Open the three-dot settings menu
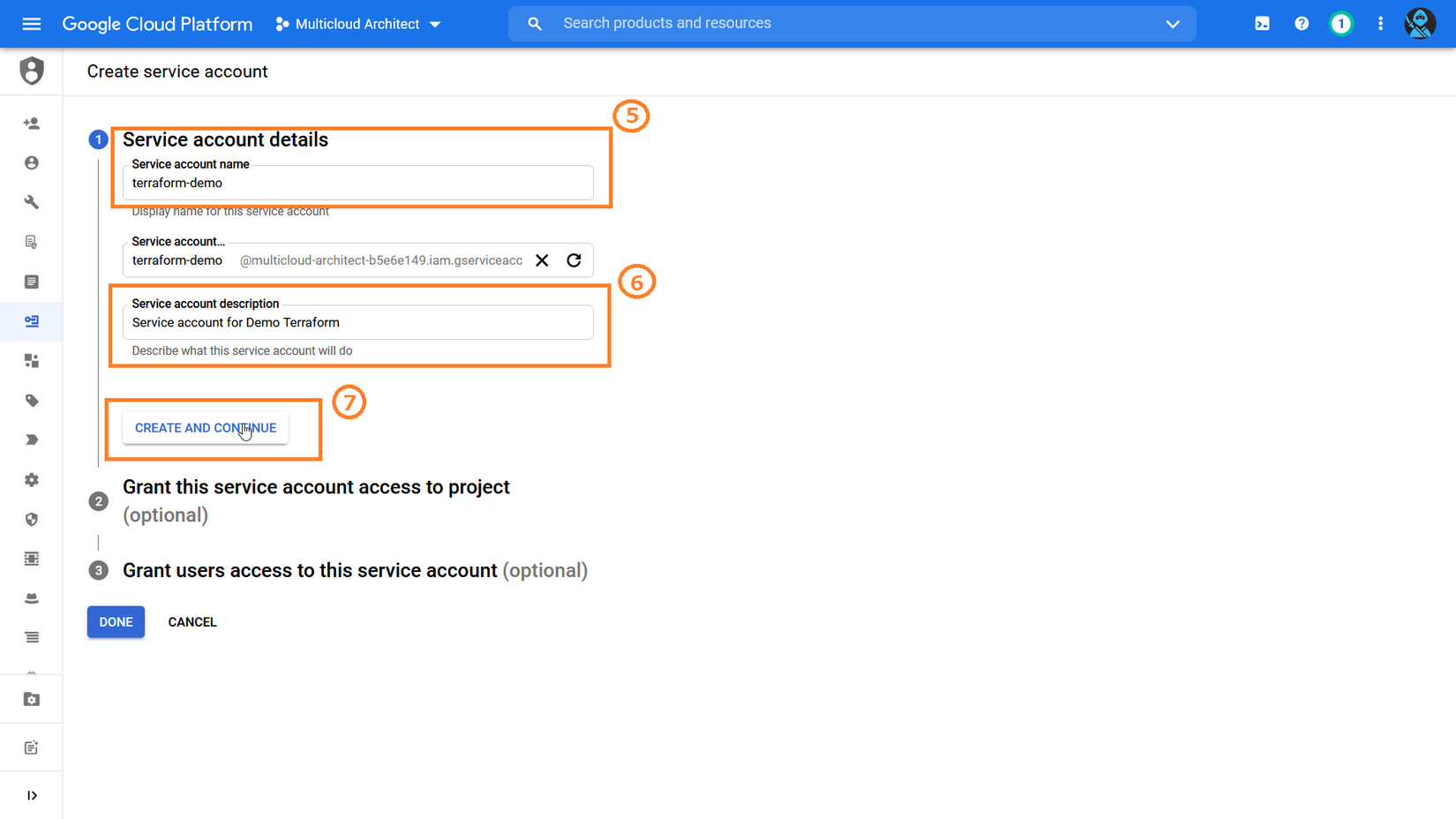This screenshot has width=1456, height=819. (x=1380, y=24)
